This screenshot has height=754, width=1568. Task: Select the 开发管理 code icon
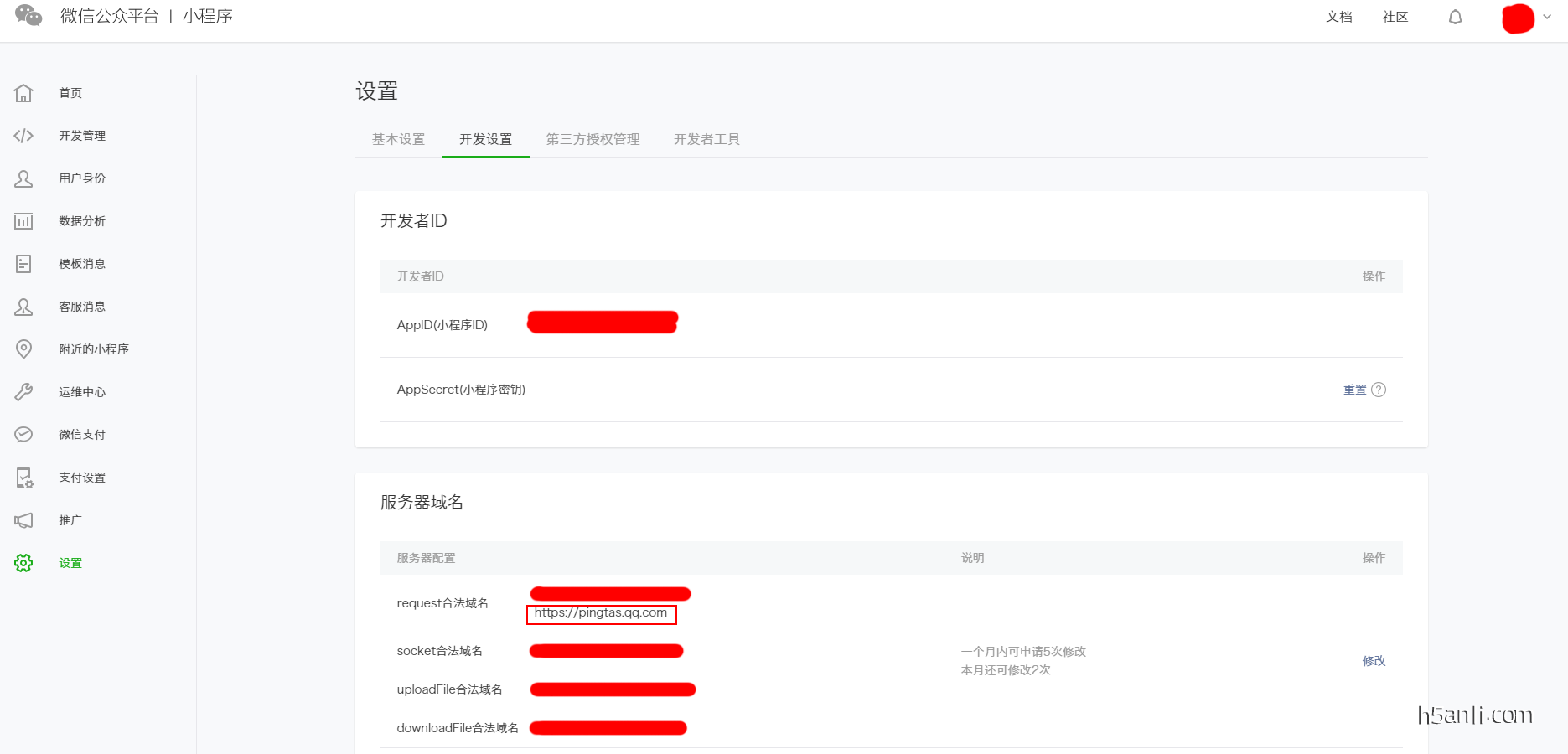23,136
